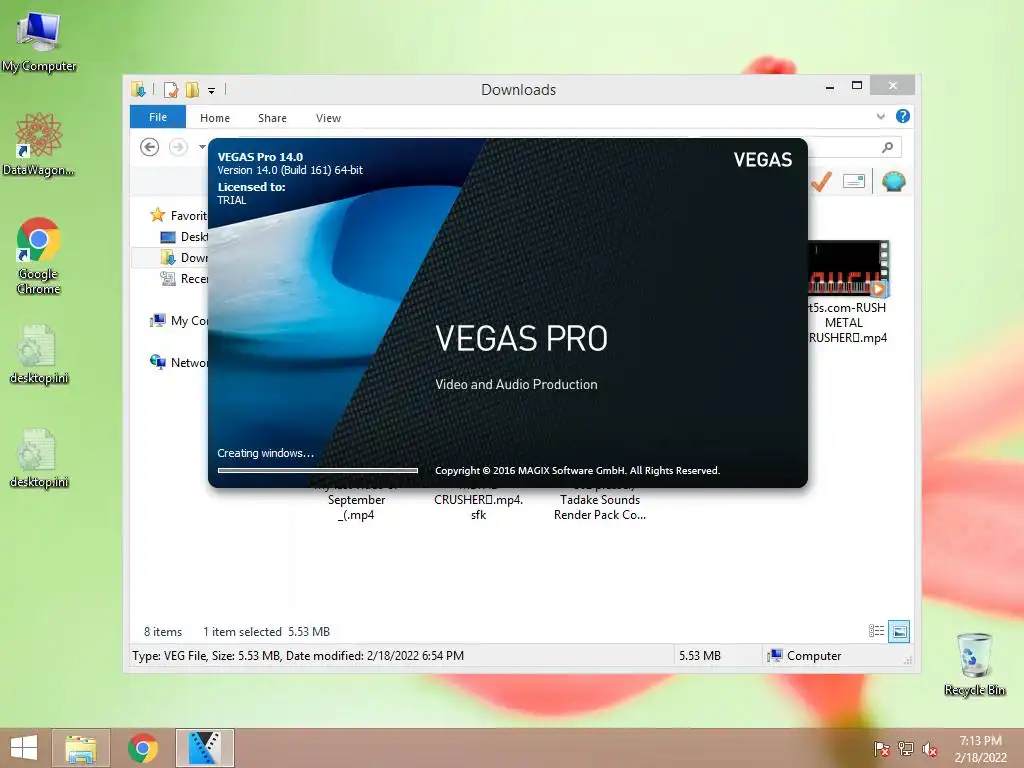Screen dimensions: 1024x768
Task: Go back in the Downloads window
Action: (x=150, y=147)
